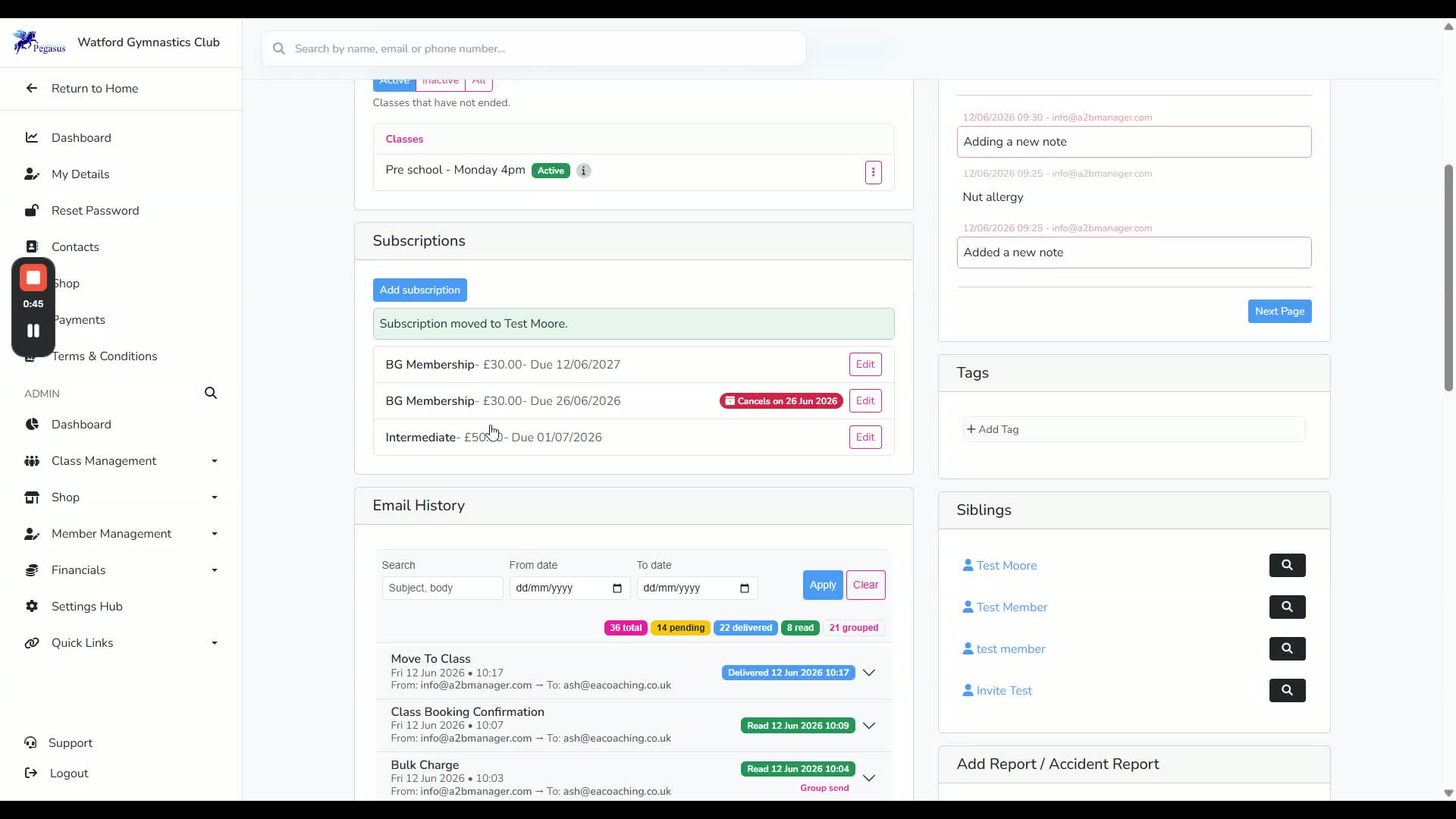Viewport: 1456px width, 819px height.
Task: Open Payments in the sidebar
Action: (x=79, y=319)
